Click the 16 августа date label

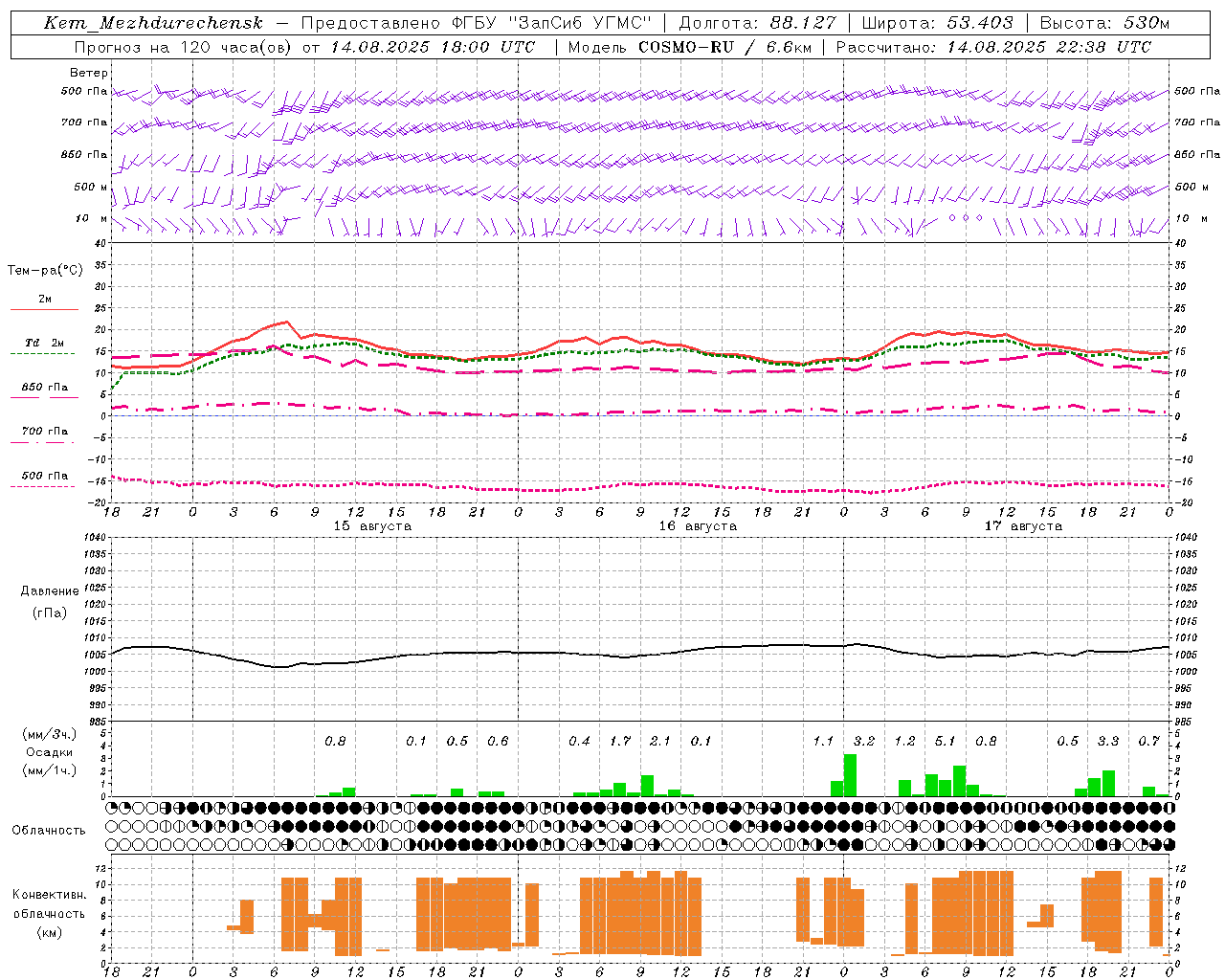pyautogui.click(x=698, y=526)
